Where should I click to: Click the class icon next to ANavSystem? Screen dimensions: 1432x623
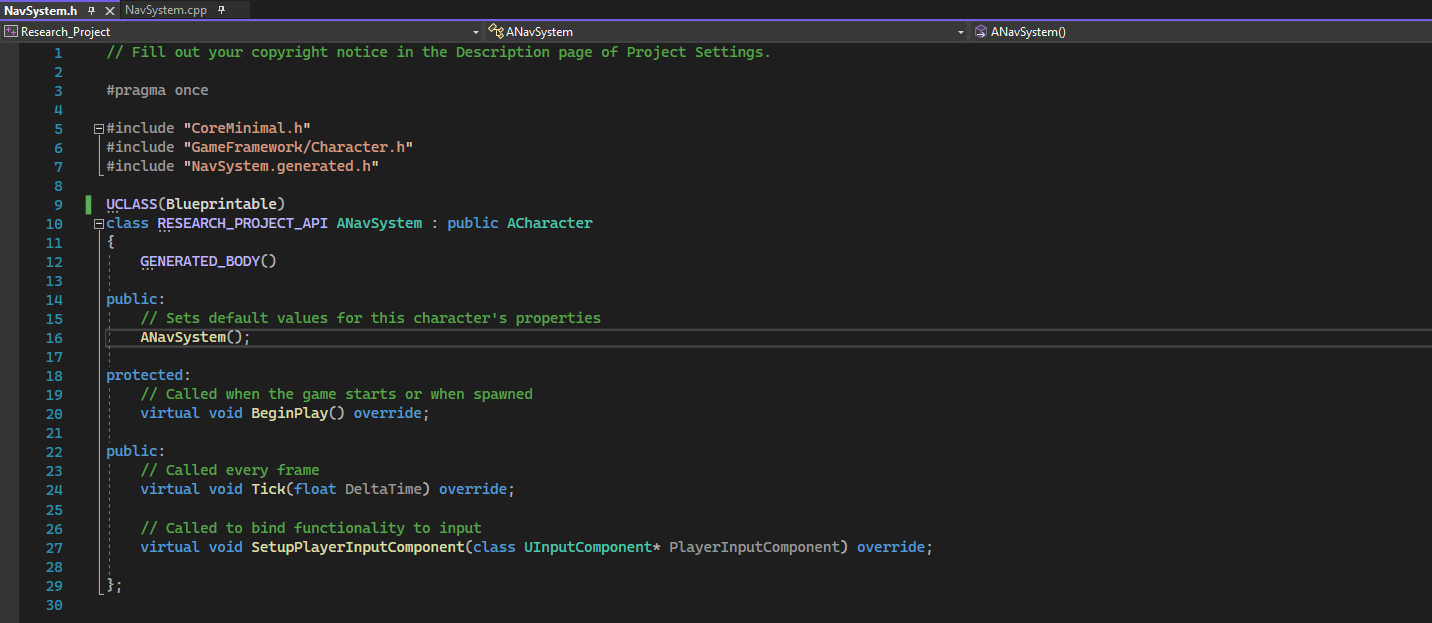[x=495, y=31]
